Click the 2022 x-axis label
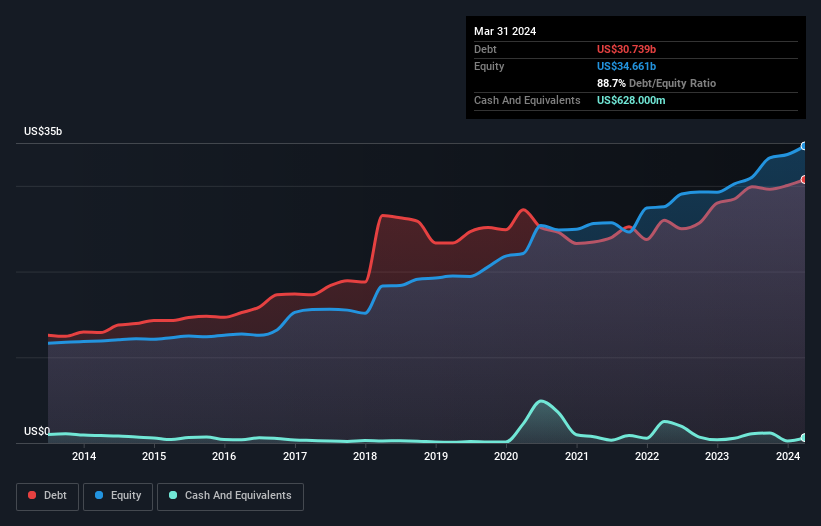Screen dimensions: 821x526 [x=647, y=456]
